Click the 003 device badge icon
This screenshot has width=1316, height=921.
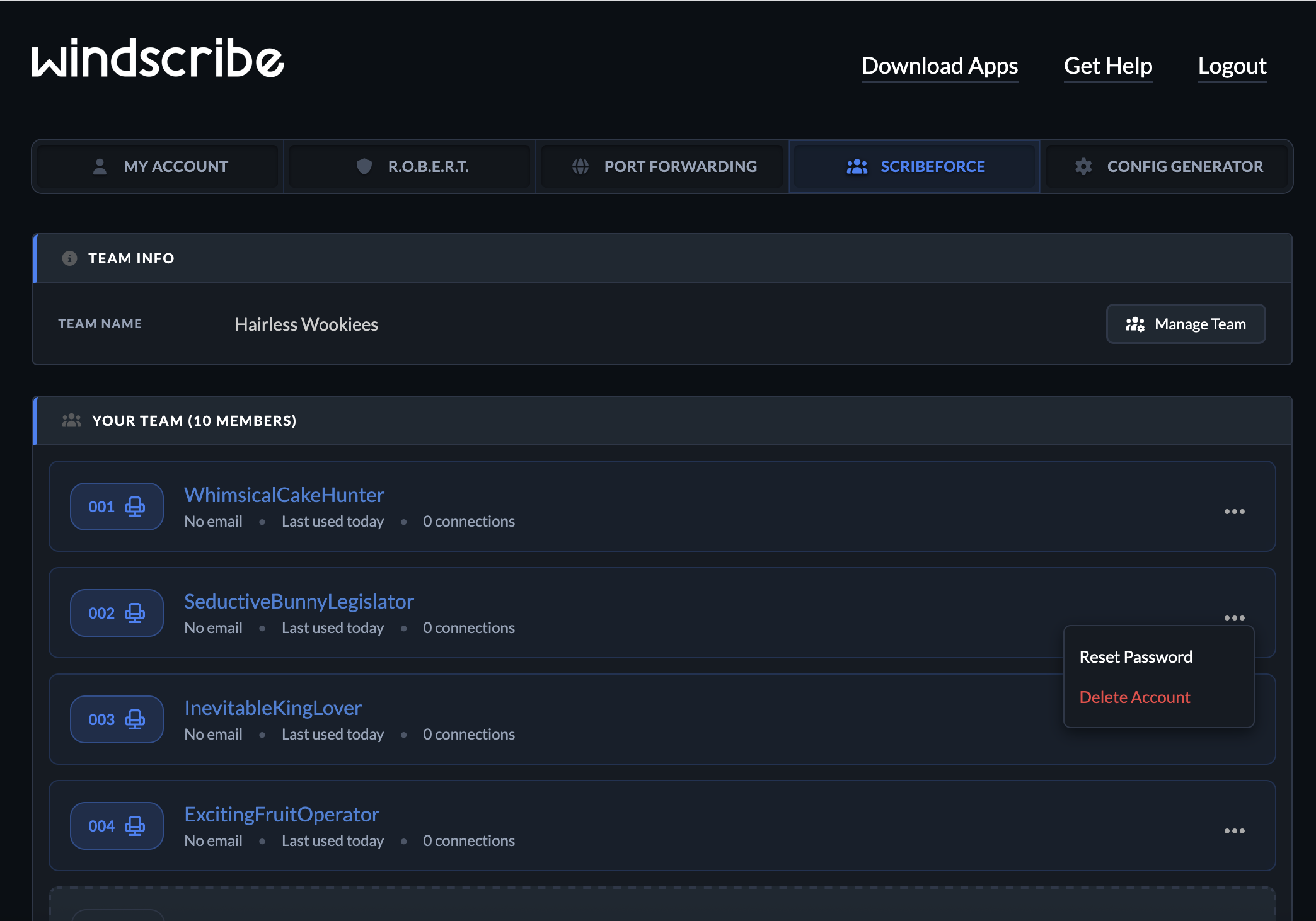(x=135, y=719)
